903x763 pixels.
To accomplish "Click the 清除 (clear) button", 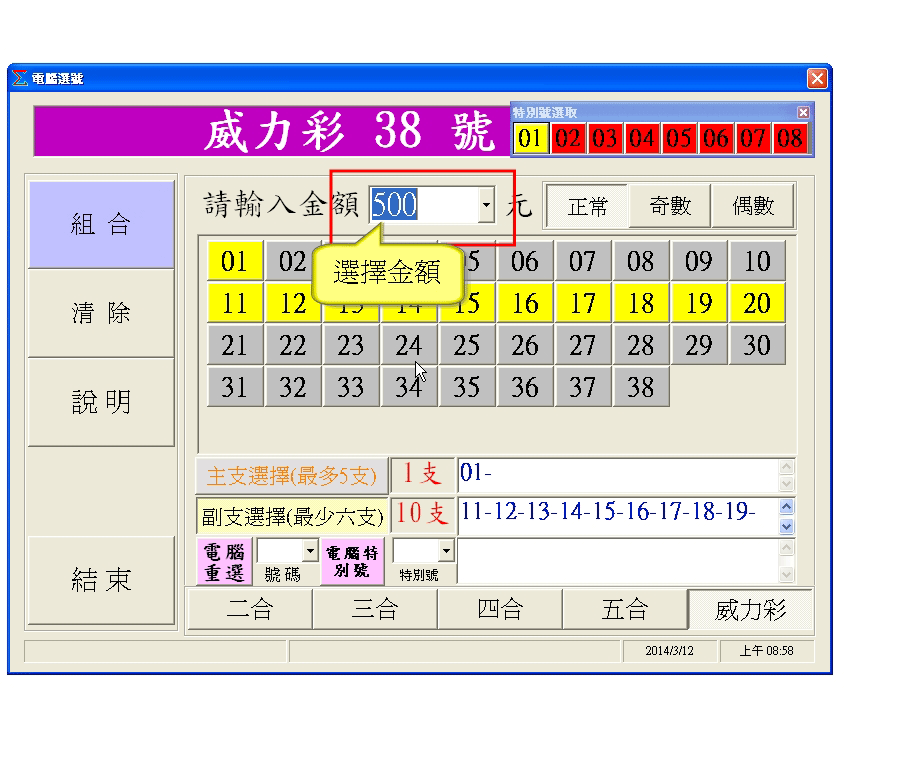I will click(101, 313).
